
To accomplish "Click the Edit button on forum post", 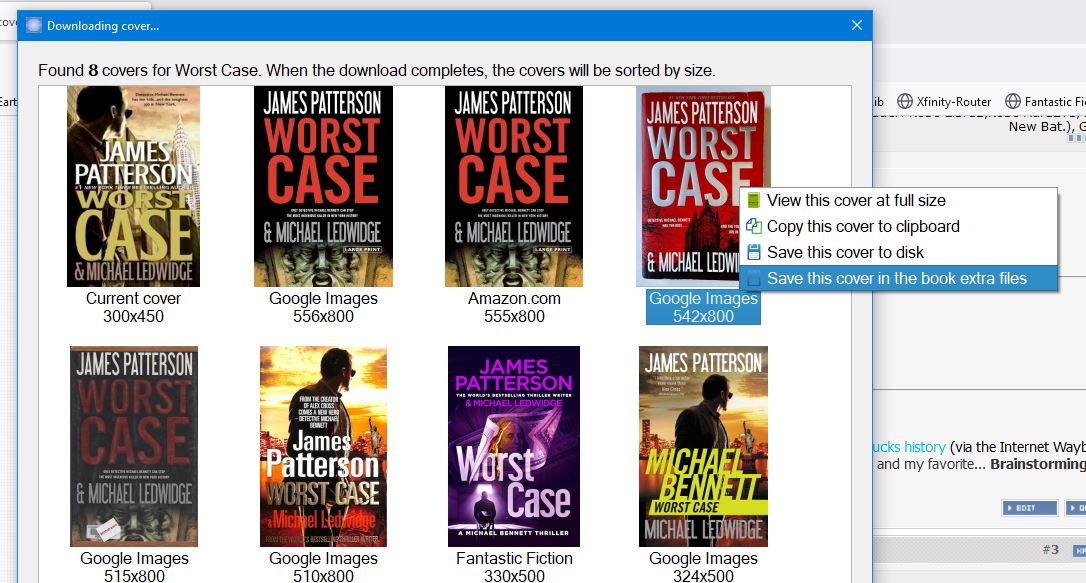I will [x=1030, y=508].
